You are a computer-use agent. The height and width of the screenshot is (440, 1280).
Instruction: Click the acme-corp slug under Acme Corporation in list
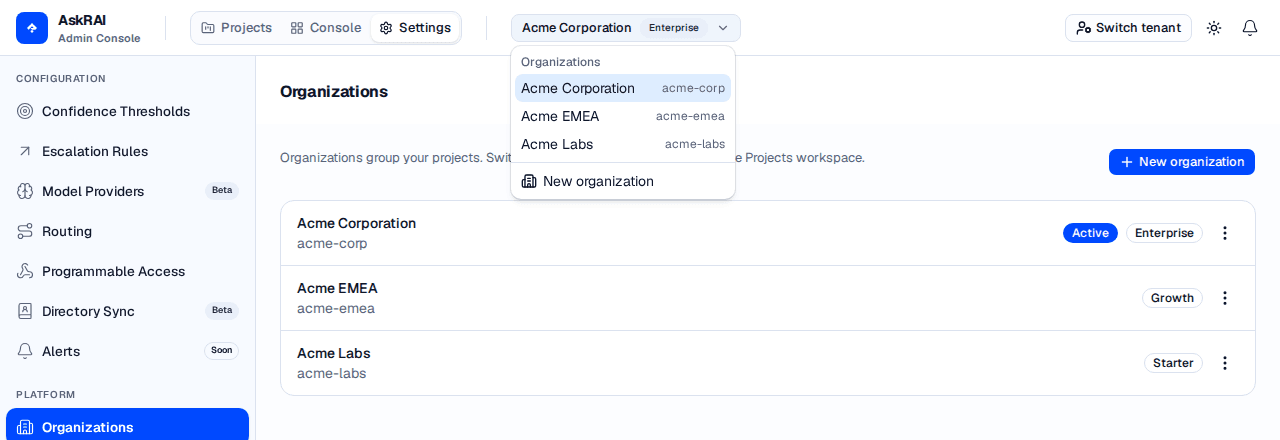332,243
